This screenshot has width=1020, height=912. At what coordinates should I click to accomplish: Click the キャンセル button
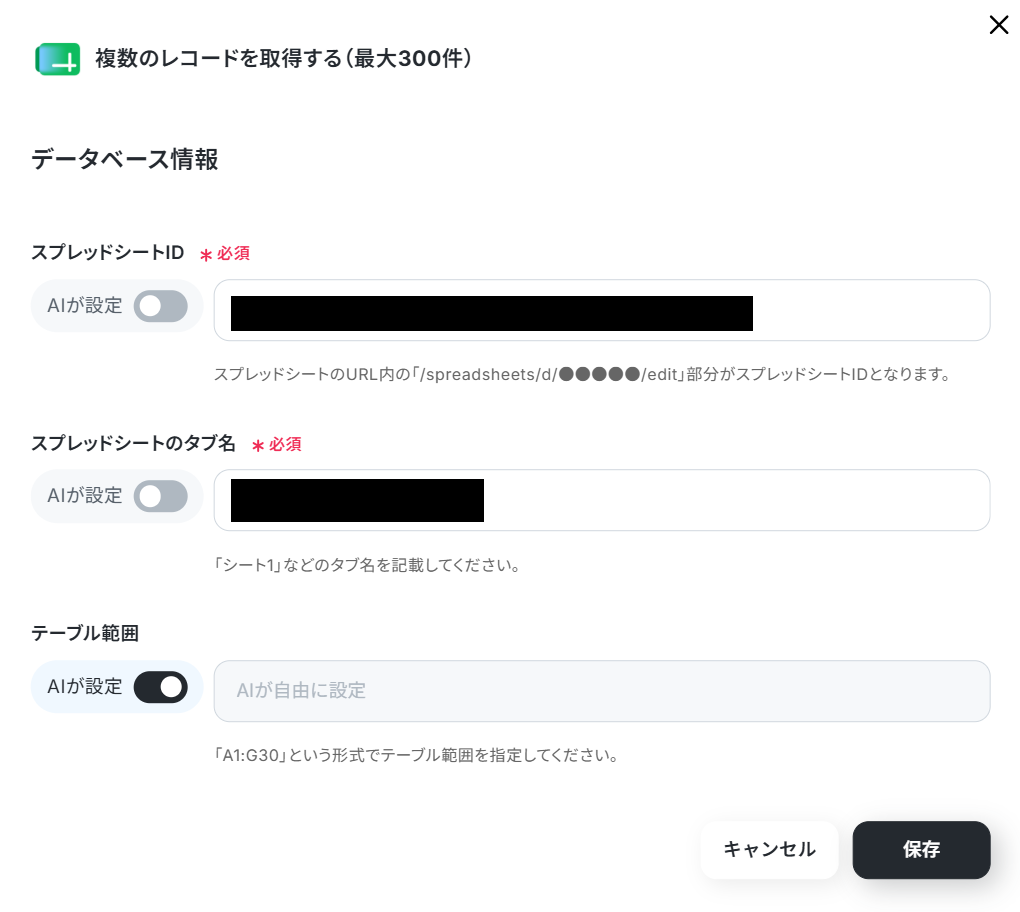coord(769,850)
